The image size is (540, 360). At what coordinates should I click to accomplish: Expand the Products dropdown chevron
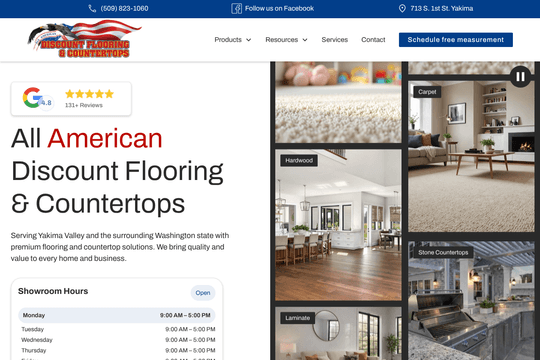[x=249, y=40]
